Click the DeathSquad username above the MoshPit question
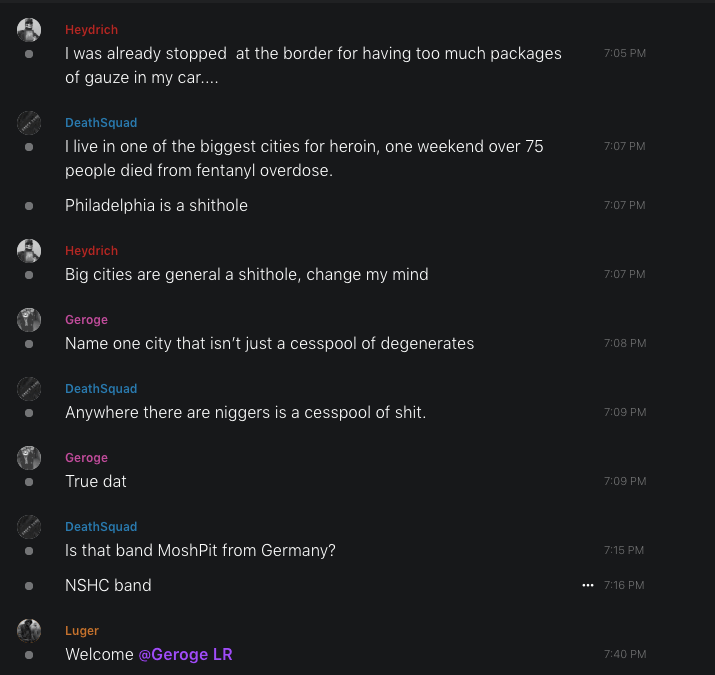Viewport: 715px width, 675px height. 101,527
